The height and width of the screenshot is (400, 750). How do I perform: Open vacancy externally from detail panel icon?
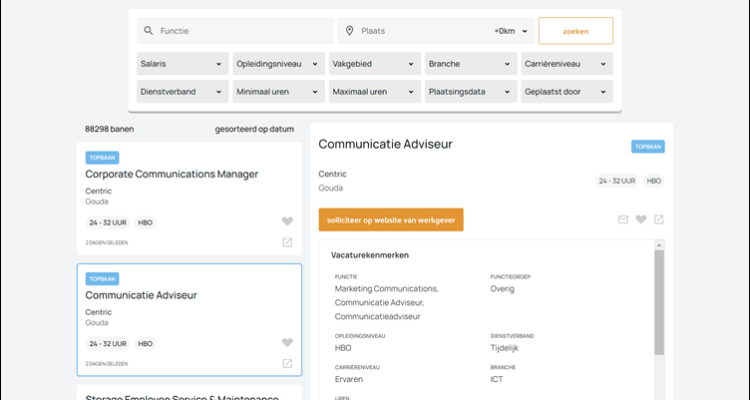(658, 220)
